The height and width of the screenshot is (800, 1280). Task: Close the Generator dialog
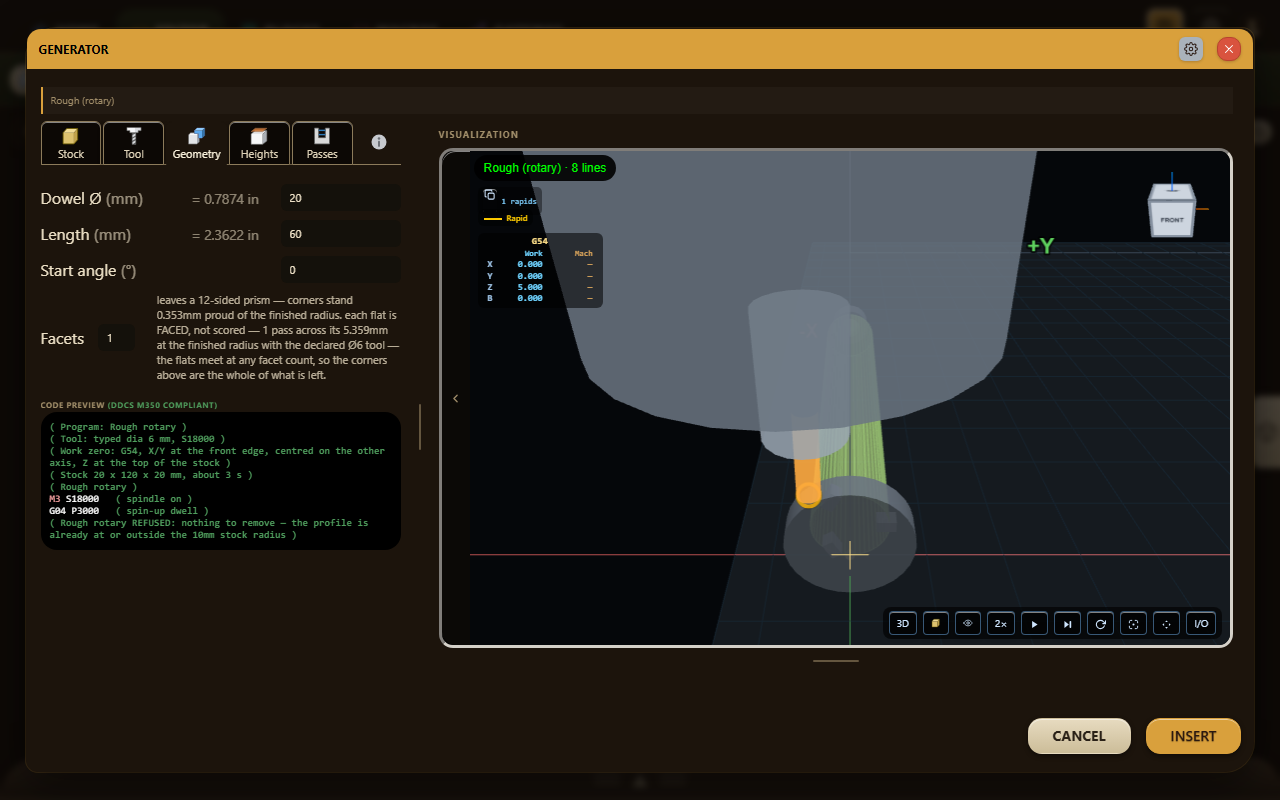(1229, 49)
